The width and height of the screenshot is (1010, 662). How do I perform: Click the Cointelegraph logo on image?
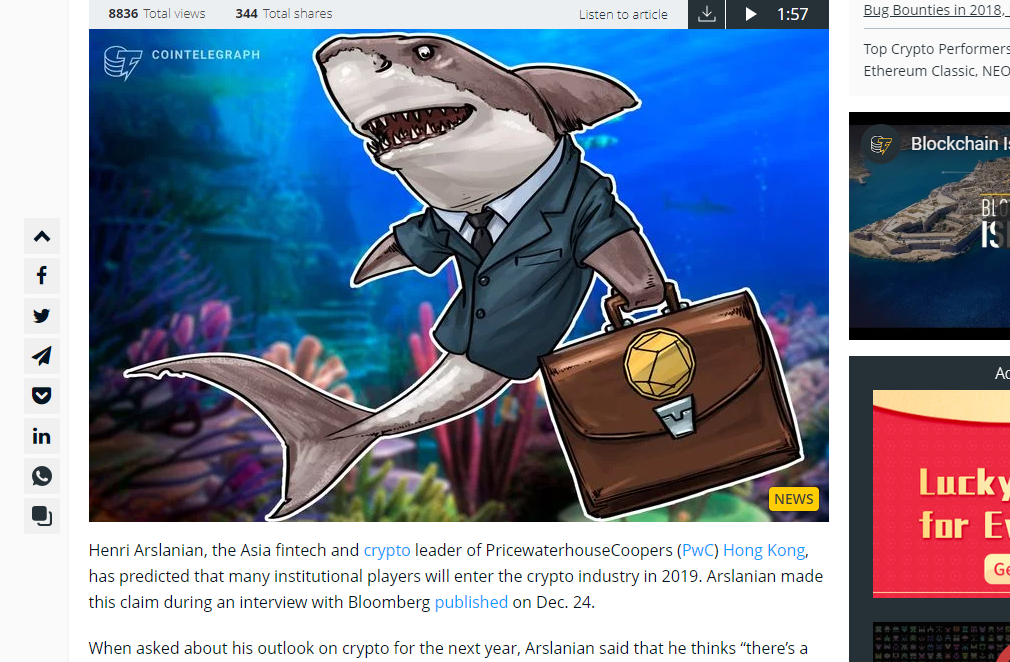coord(182,62)
